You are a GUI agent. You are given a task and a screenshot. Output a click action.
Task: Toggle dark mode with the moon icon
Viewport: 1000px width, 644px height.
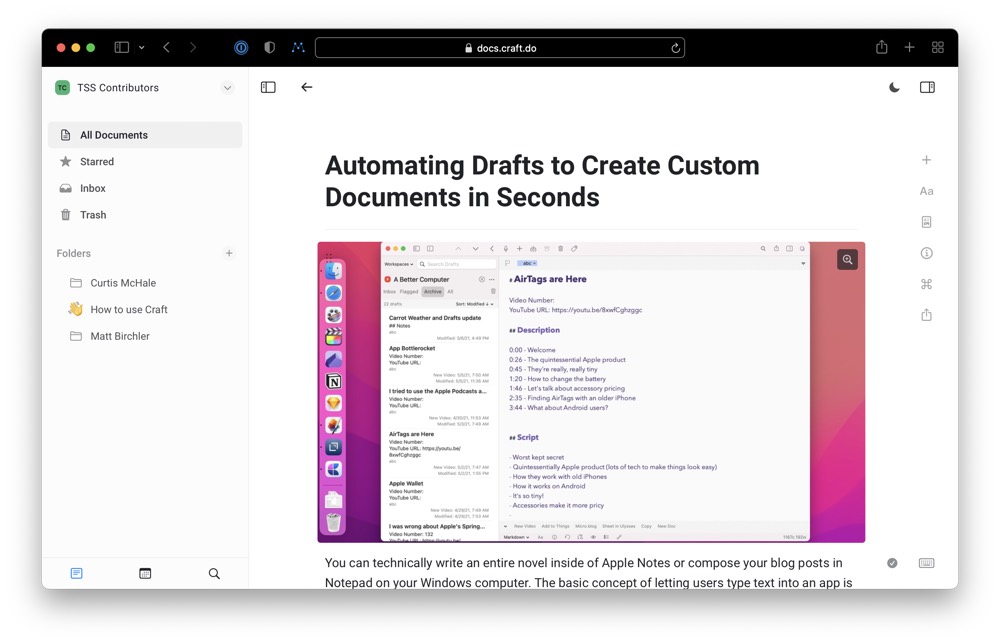pyautogui.click(x=895, y=87)
